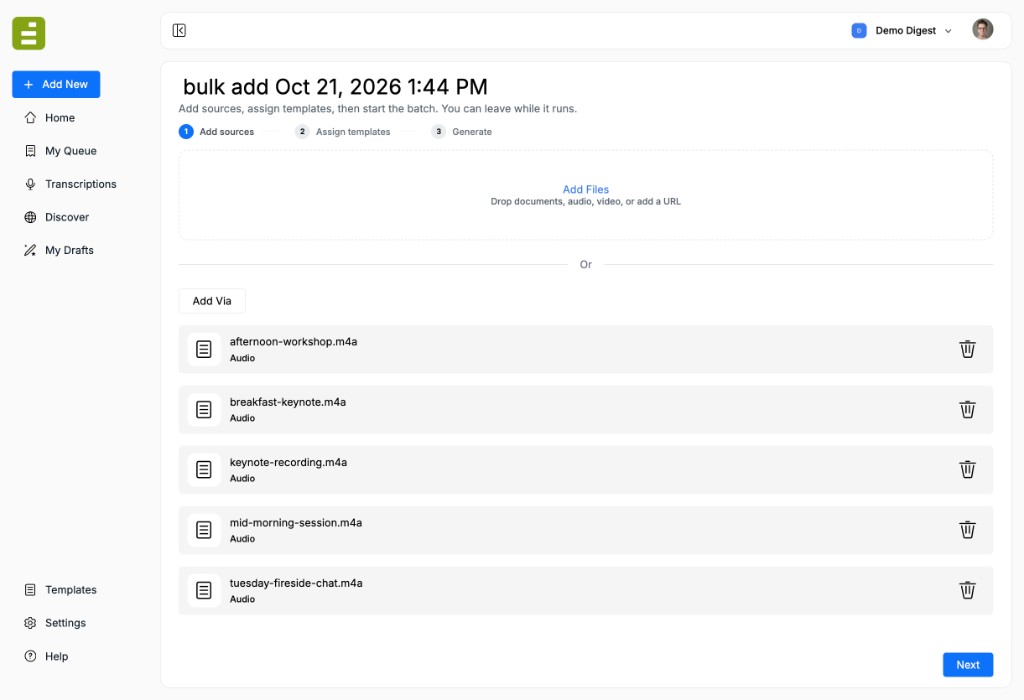Select the tuesday-fireside-chat.m4a file name

[296, 583]
